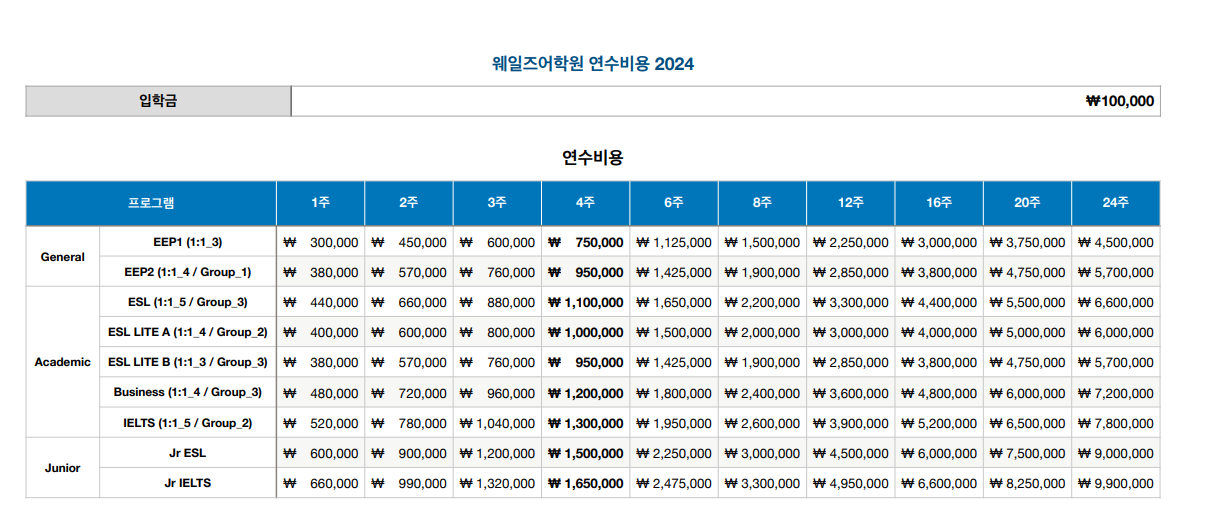Click the Academic category cell

(x=62, y=362)
